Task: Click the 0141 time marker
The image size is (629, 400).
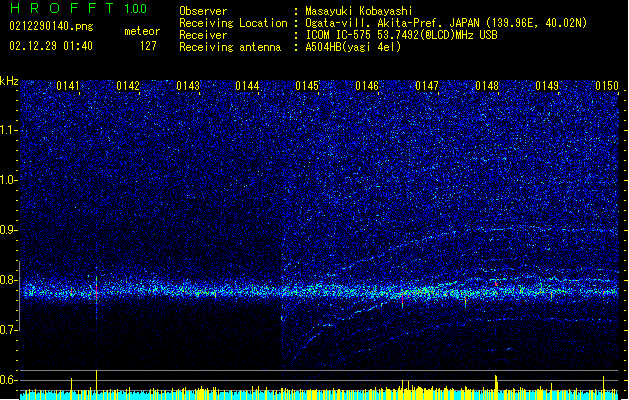Action: [68, 86]
